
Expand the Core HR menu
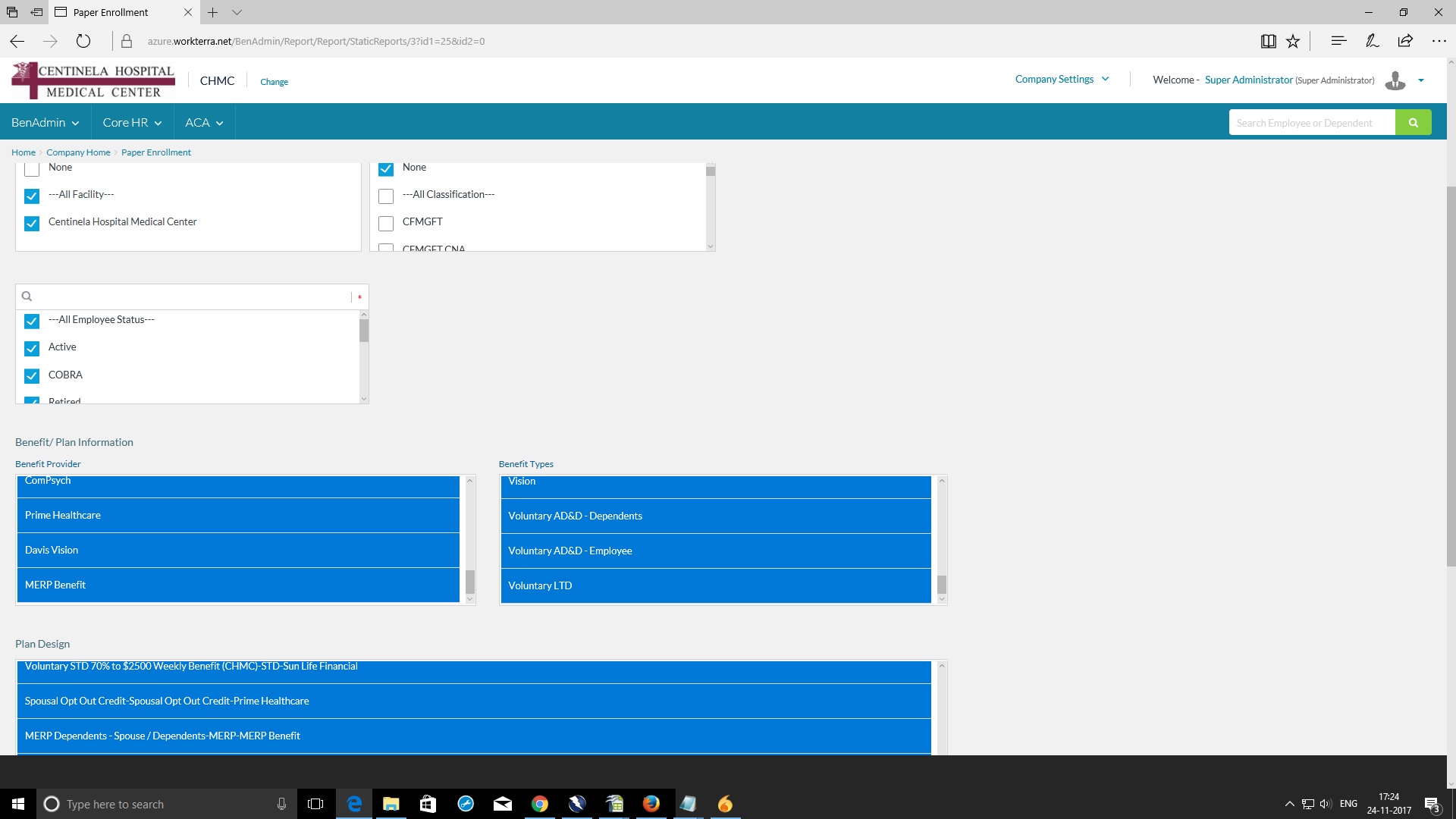pyautogui.click(x=132, y=123)
